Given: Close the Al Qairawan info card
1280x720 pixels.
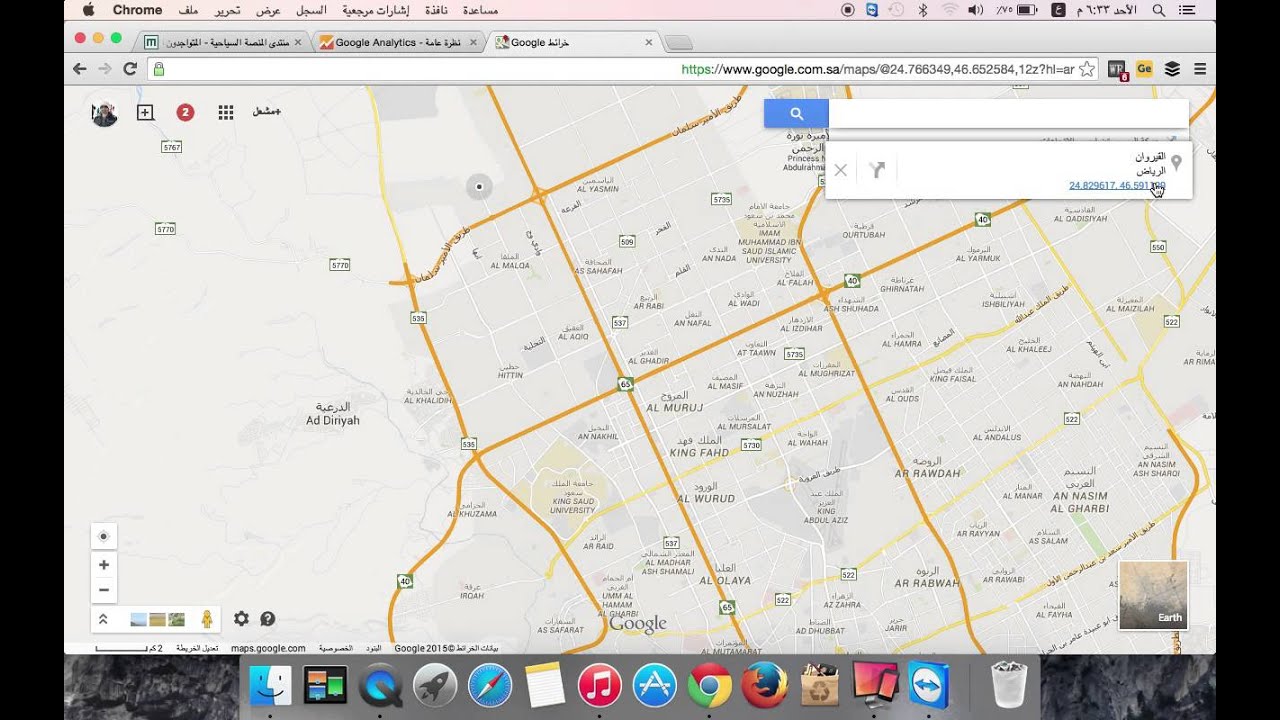Looking at the screenshot, I should (x=841, y=170).
